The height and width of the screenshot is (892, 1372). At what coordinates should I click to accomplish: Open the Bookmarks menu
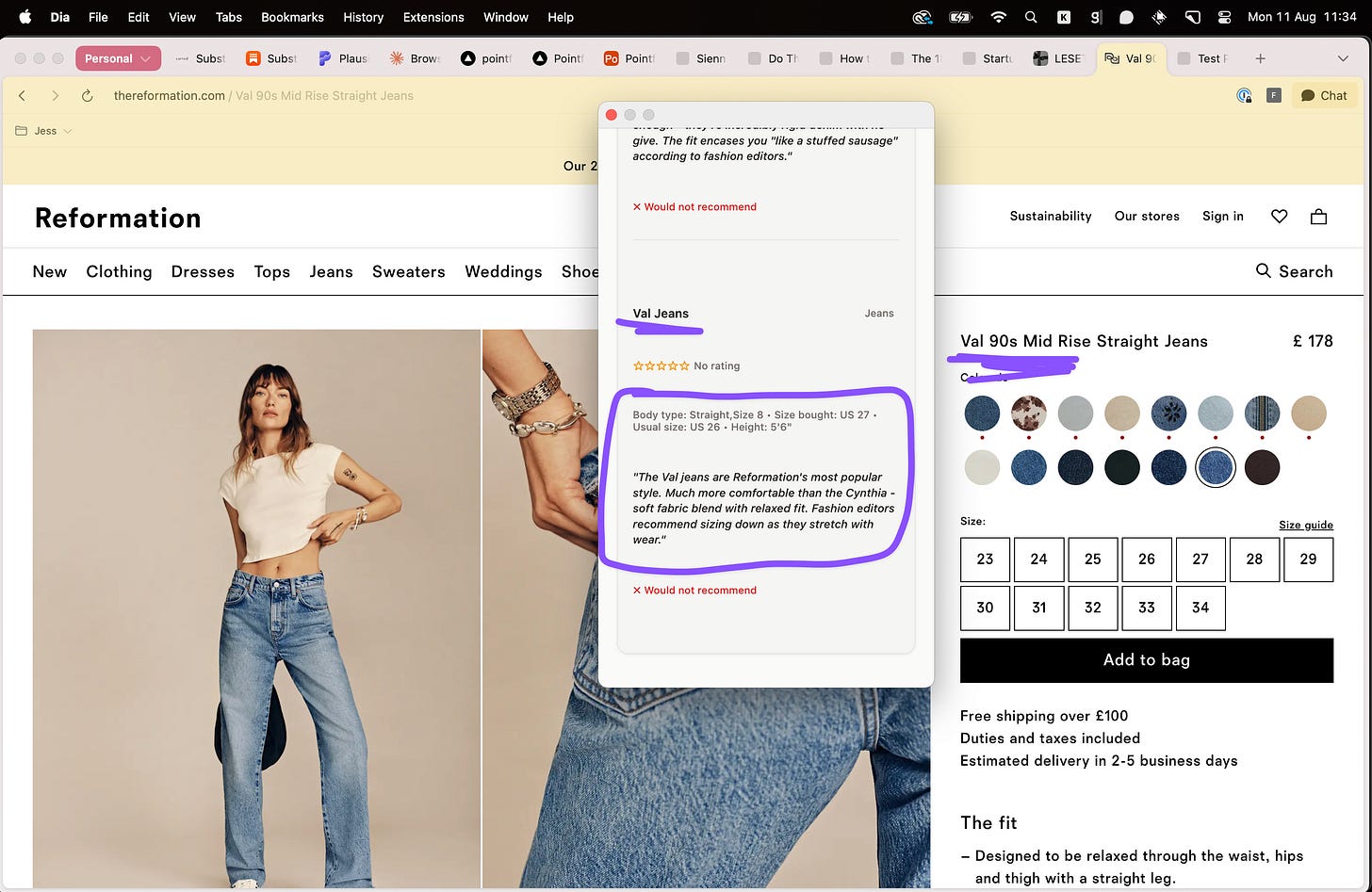coord(292,17)
